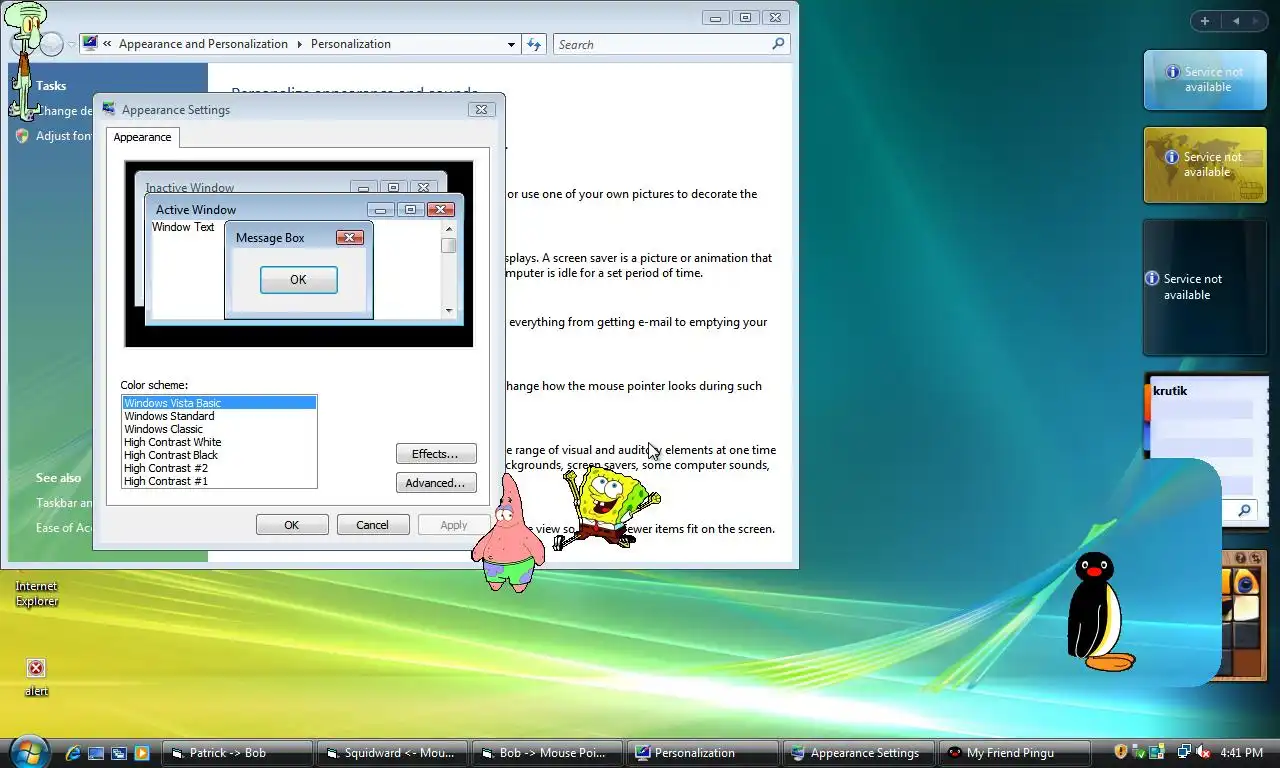1280x768 pixels.
Task: Click scroll up arrow in preview window
Action: point(449,229)
